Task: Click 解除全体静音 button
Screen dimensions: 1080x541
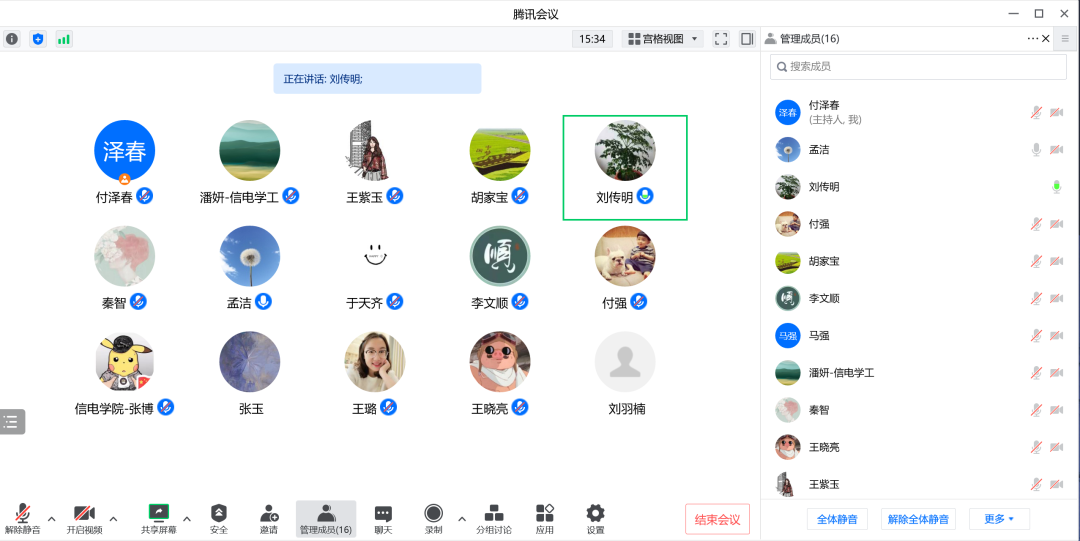Action: (918, 519)
